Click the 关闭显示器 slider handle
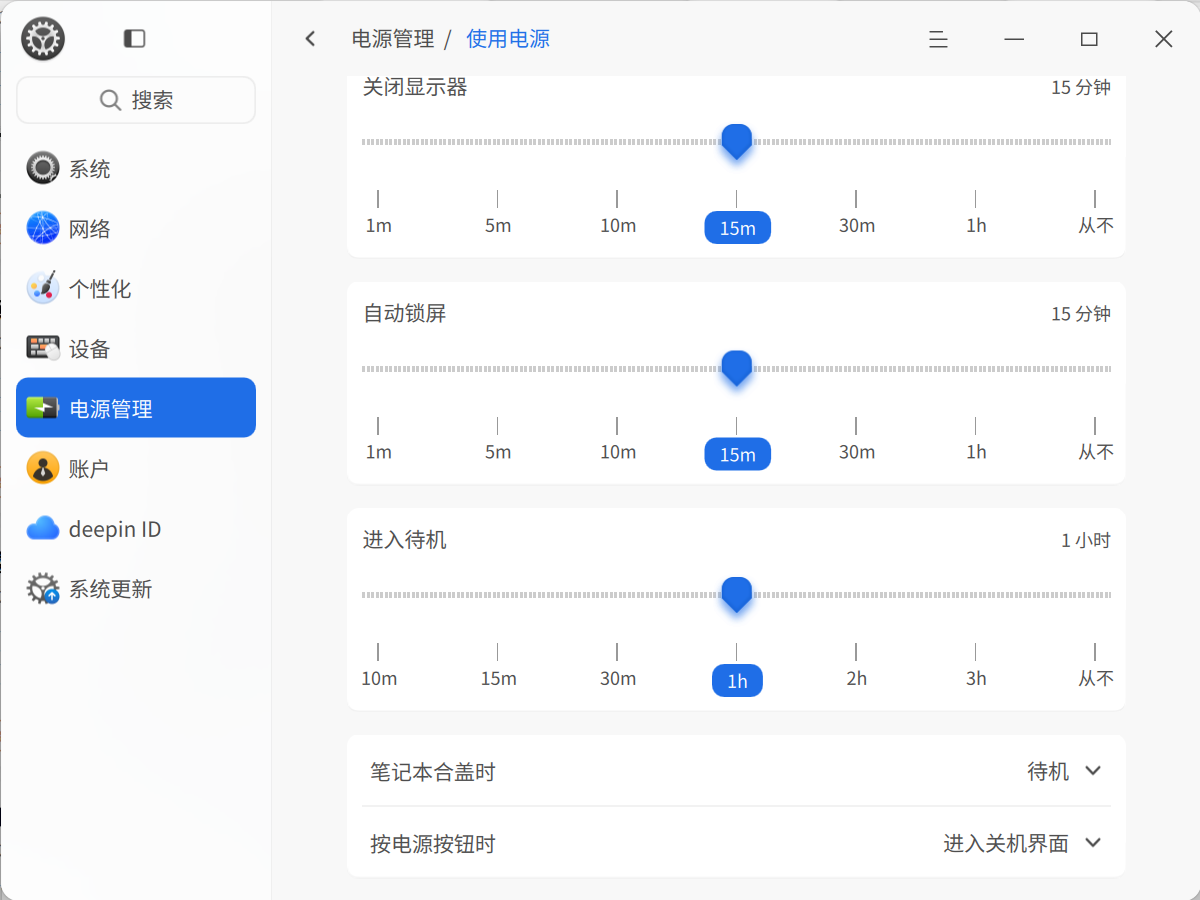This screenshot has width=1200, height=900. (x=737, y=141)
